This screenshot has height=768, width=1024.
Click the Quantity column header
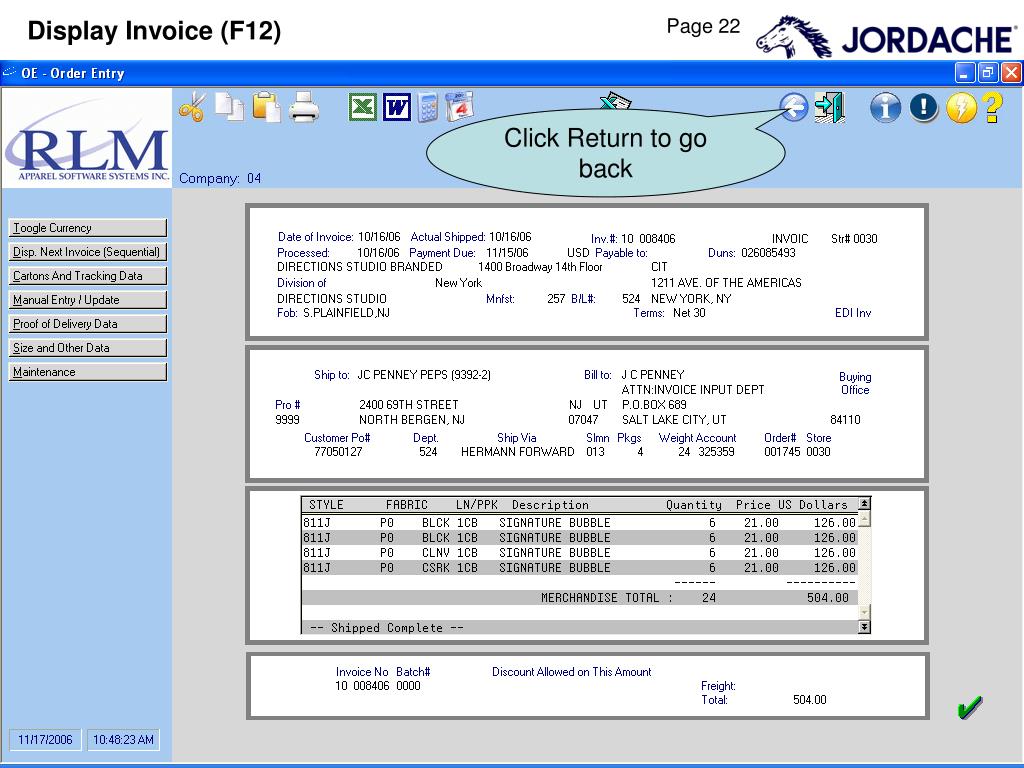pos(694,505)
